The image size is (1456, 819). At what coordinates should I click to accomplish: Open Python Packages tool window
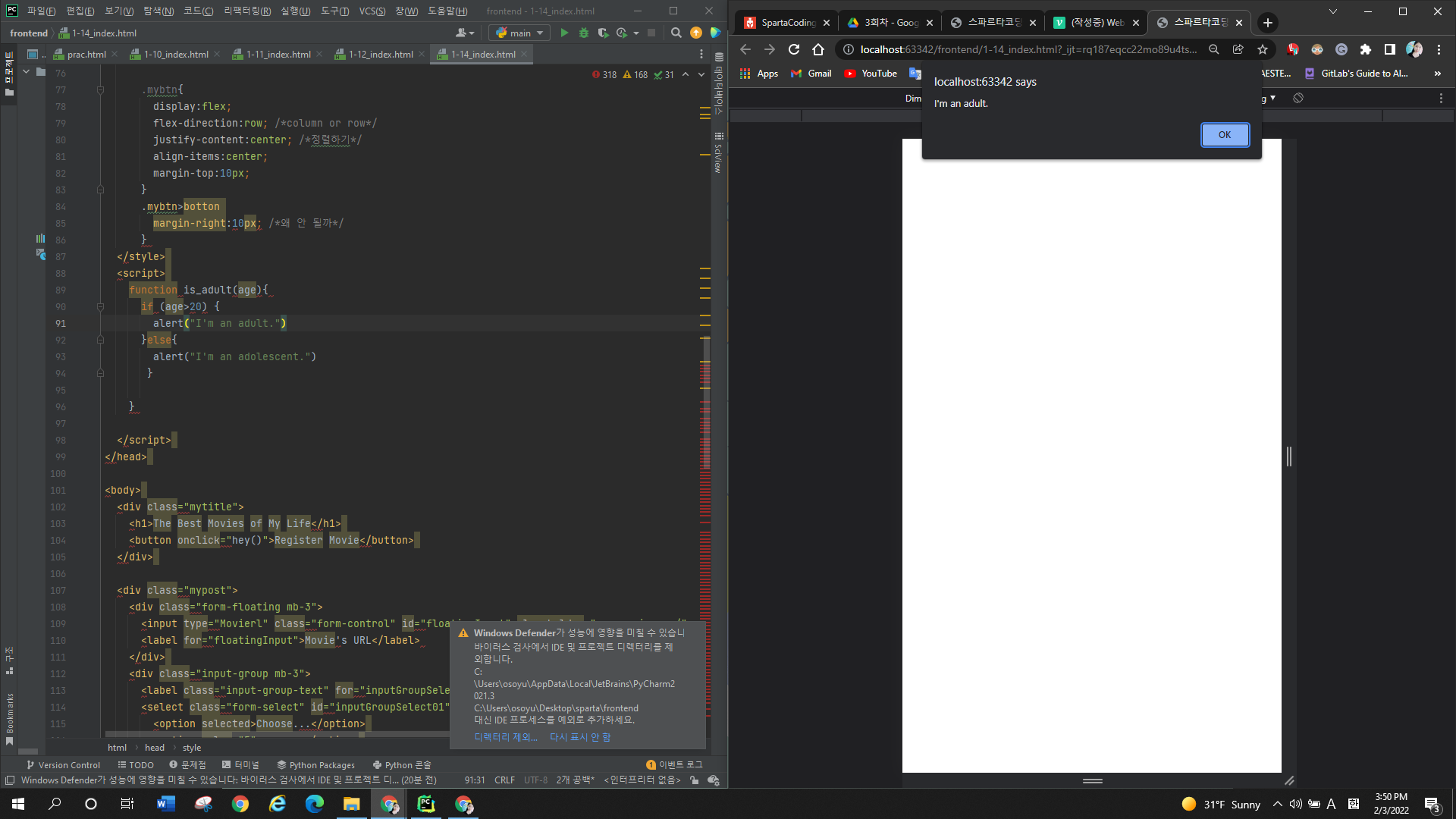(316, 764)
